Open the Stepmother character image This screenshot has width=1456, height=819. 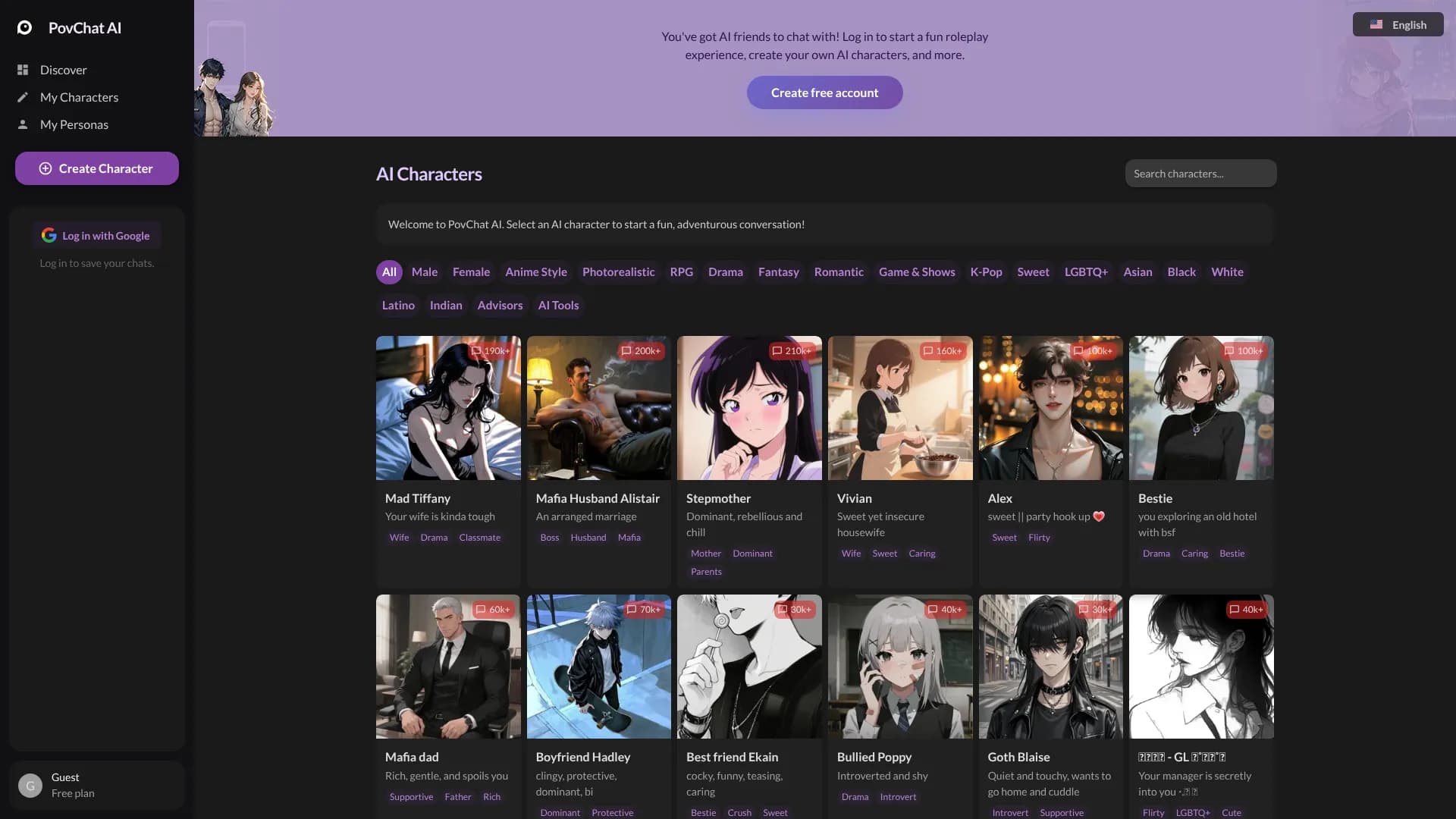[749, 408]
